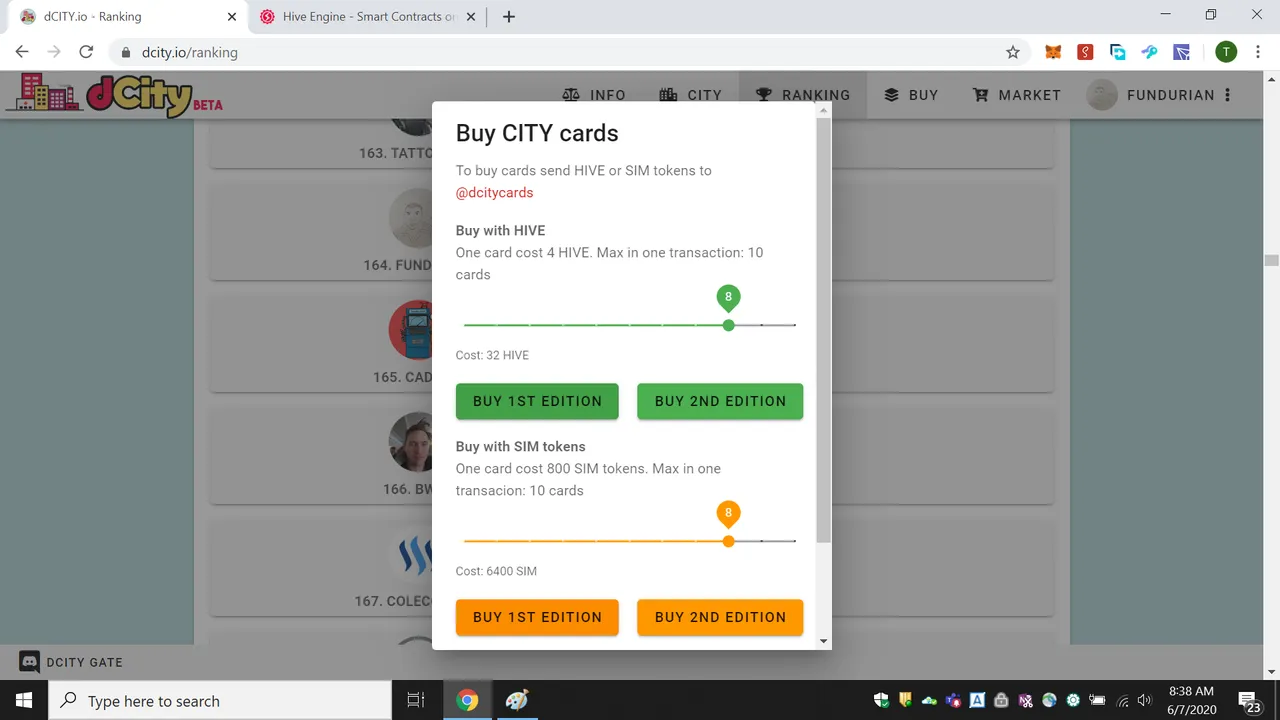Open the volume speaker tray icon
Viewport: 1280px width, 720px height.
[1145, 701]
